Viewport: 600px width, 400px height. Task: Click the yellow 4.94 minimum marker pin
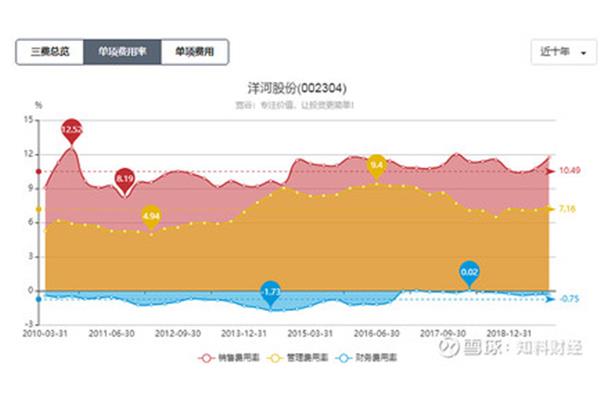[x=151, y=217]
